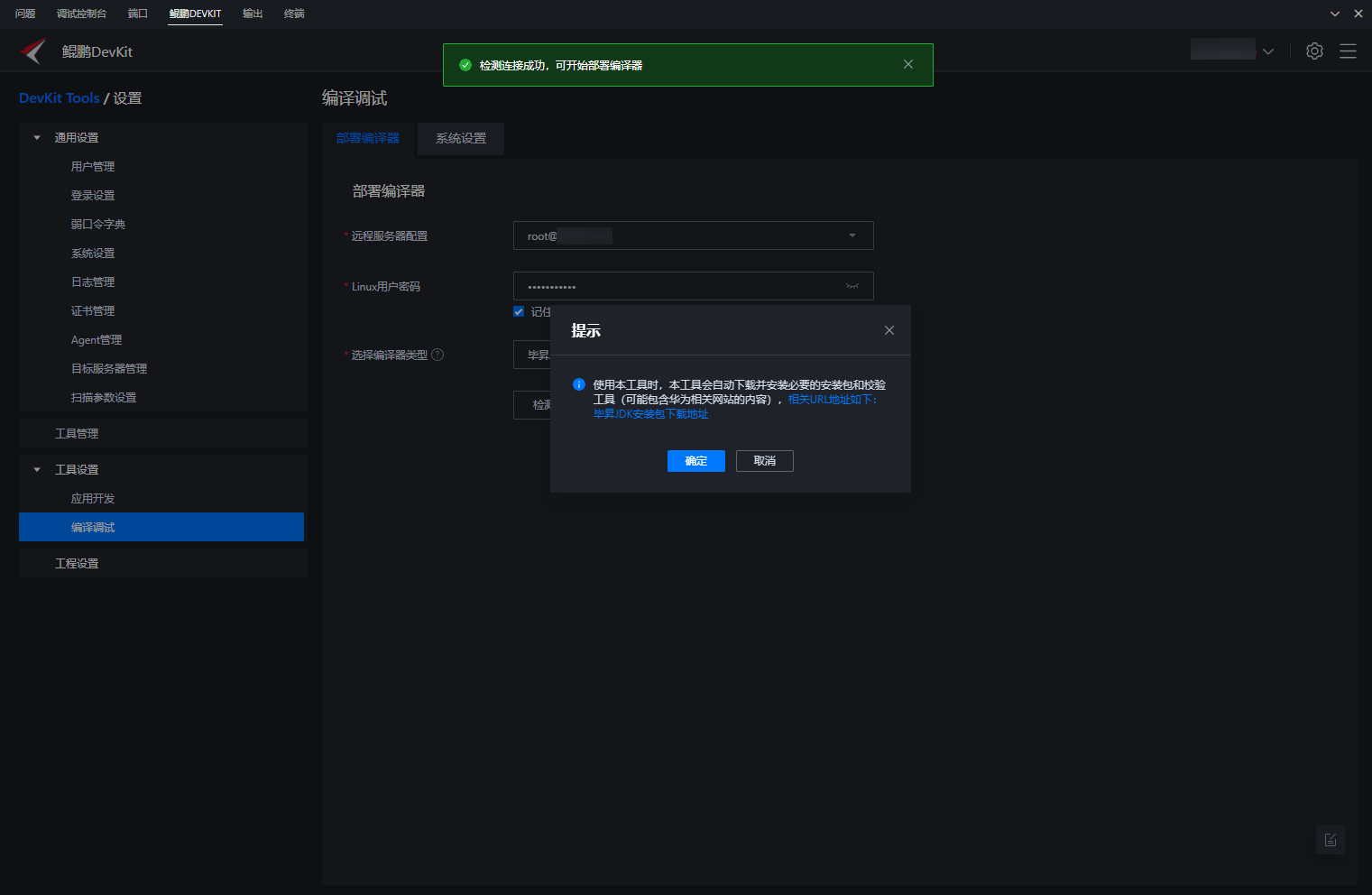The image size is (1372, 895).
Task: Switch to the 端口 panel tab
Action: click(137, 14)
